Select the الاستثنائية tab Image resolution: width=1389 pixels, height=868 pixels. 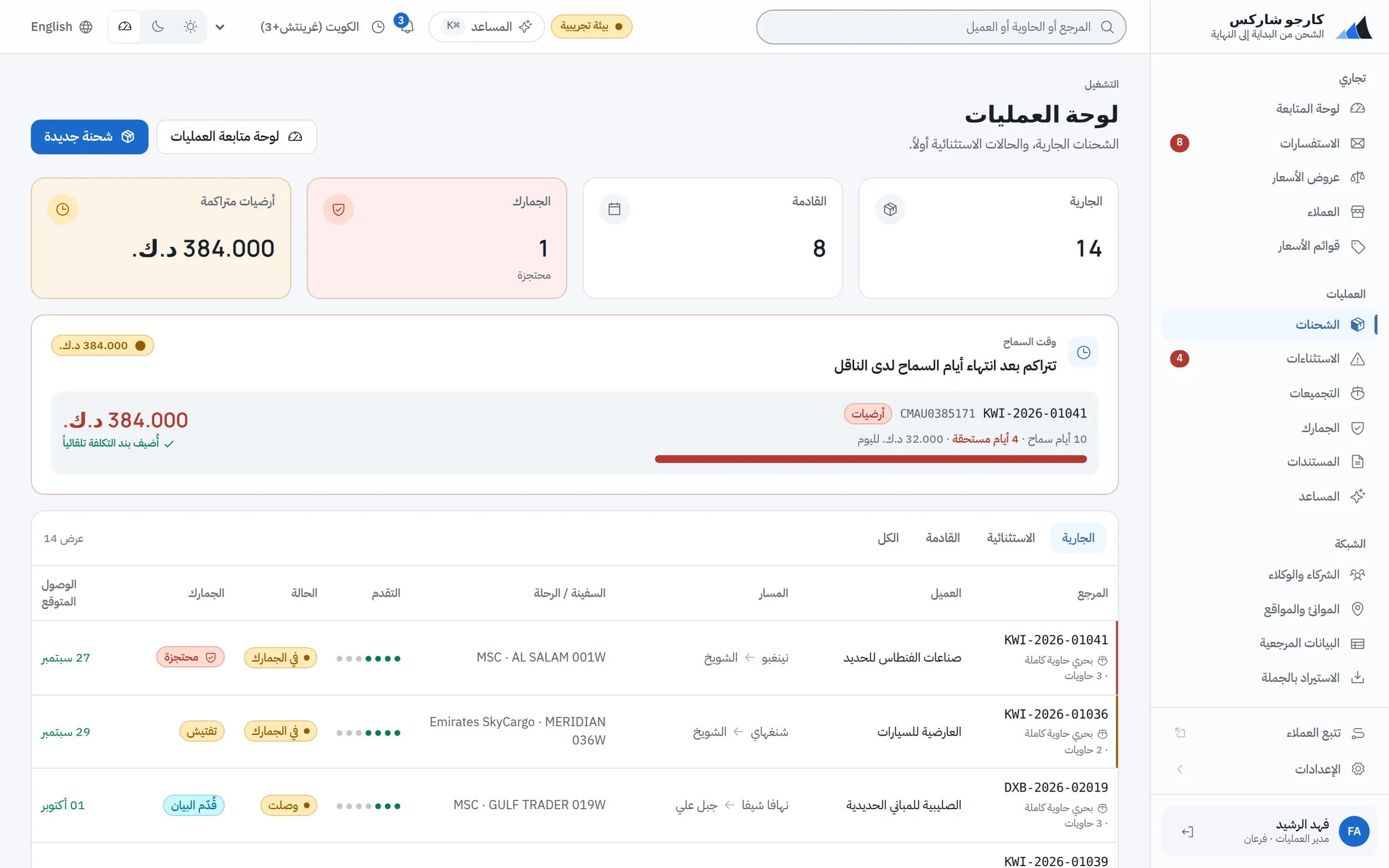point(1011,538)
